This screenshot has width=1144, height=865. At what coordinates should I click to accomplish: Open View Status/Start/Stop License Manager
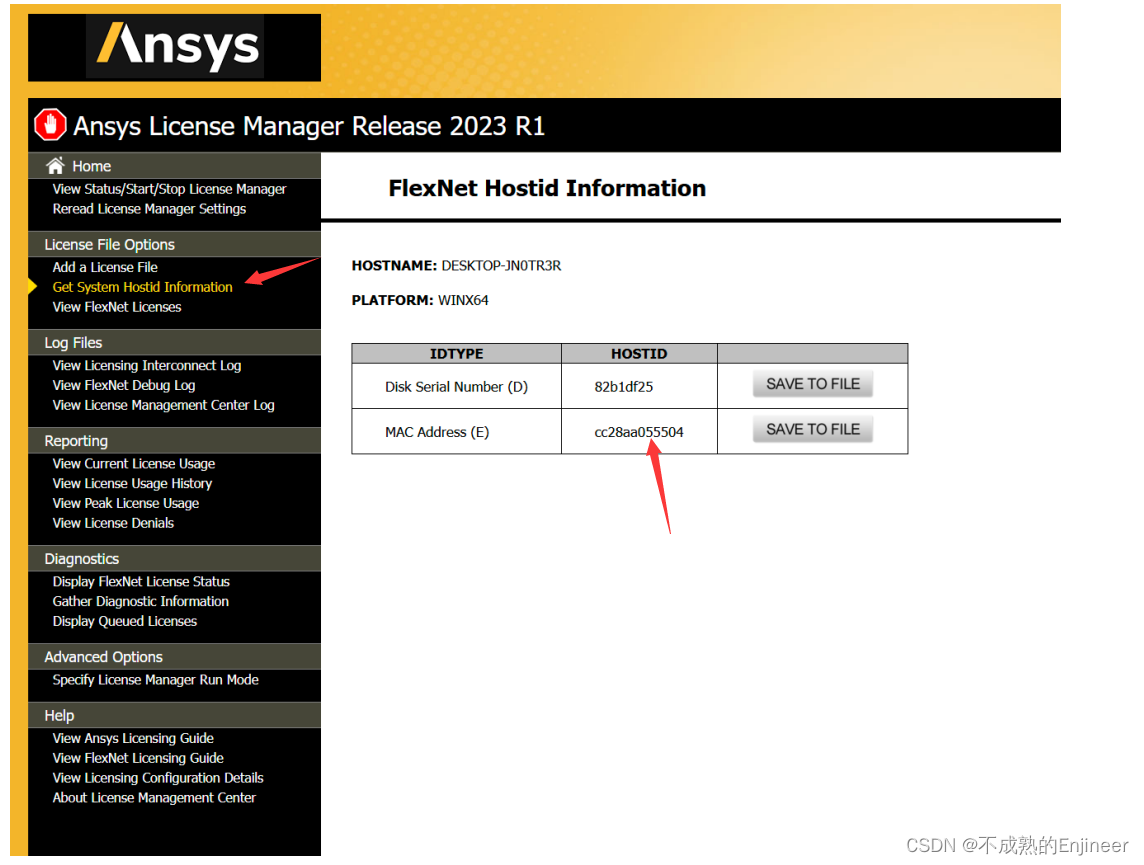pyautogui.click(x=169, y=189)
